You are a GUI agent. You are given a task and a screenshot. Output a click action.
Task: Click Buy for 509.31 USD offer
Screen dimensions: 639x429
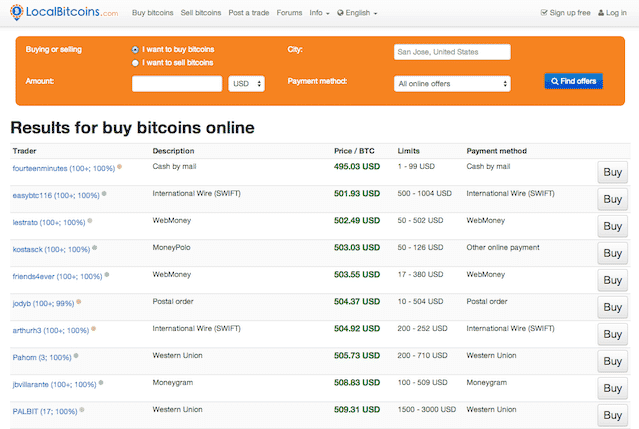pyautogui.click(x=613, y=415)
